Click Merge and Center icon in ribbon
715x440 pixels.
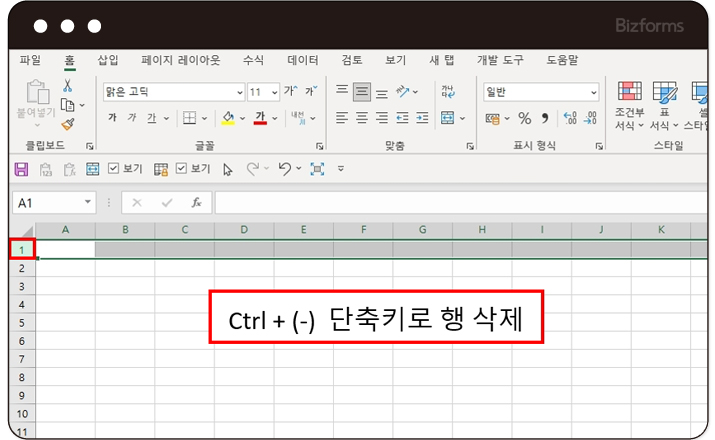tap(448, 118)
